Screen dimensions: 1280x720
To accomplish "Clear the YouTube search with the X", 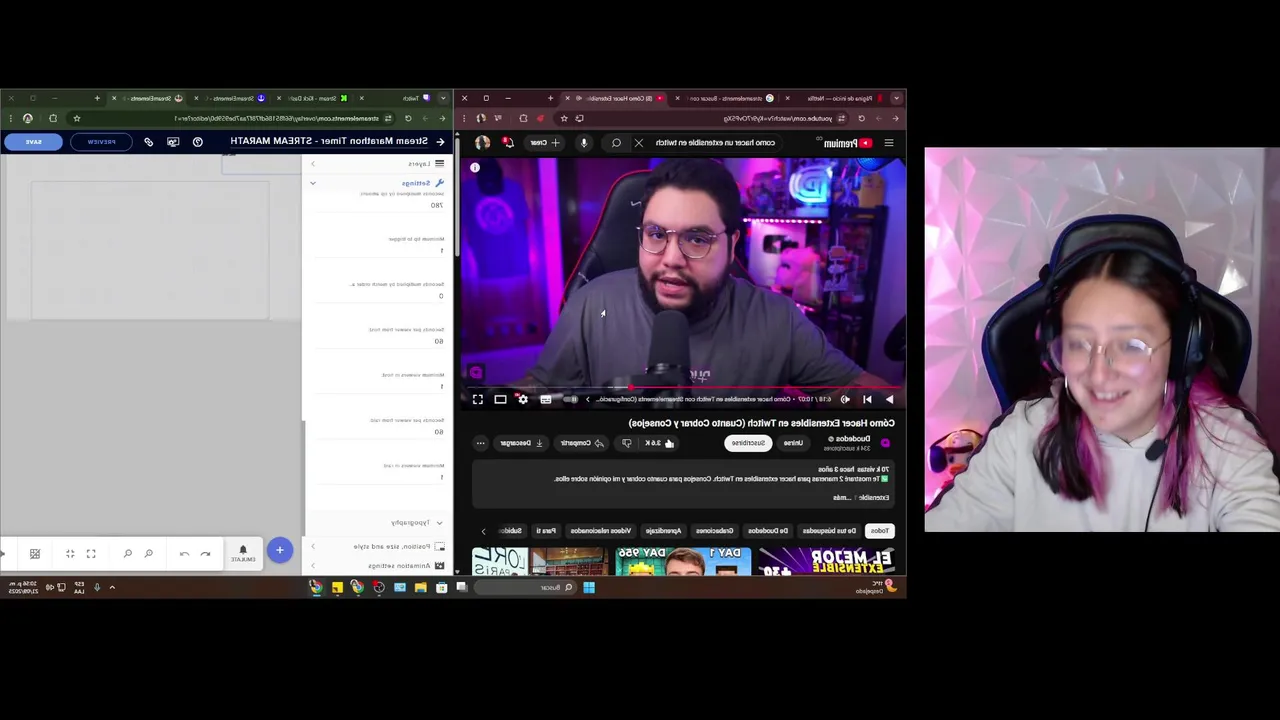I will (639, 143).
